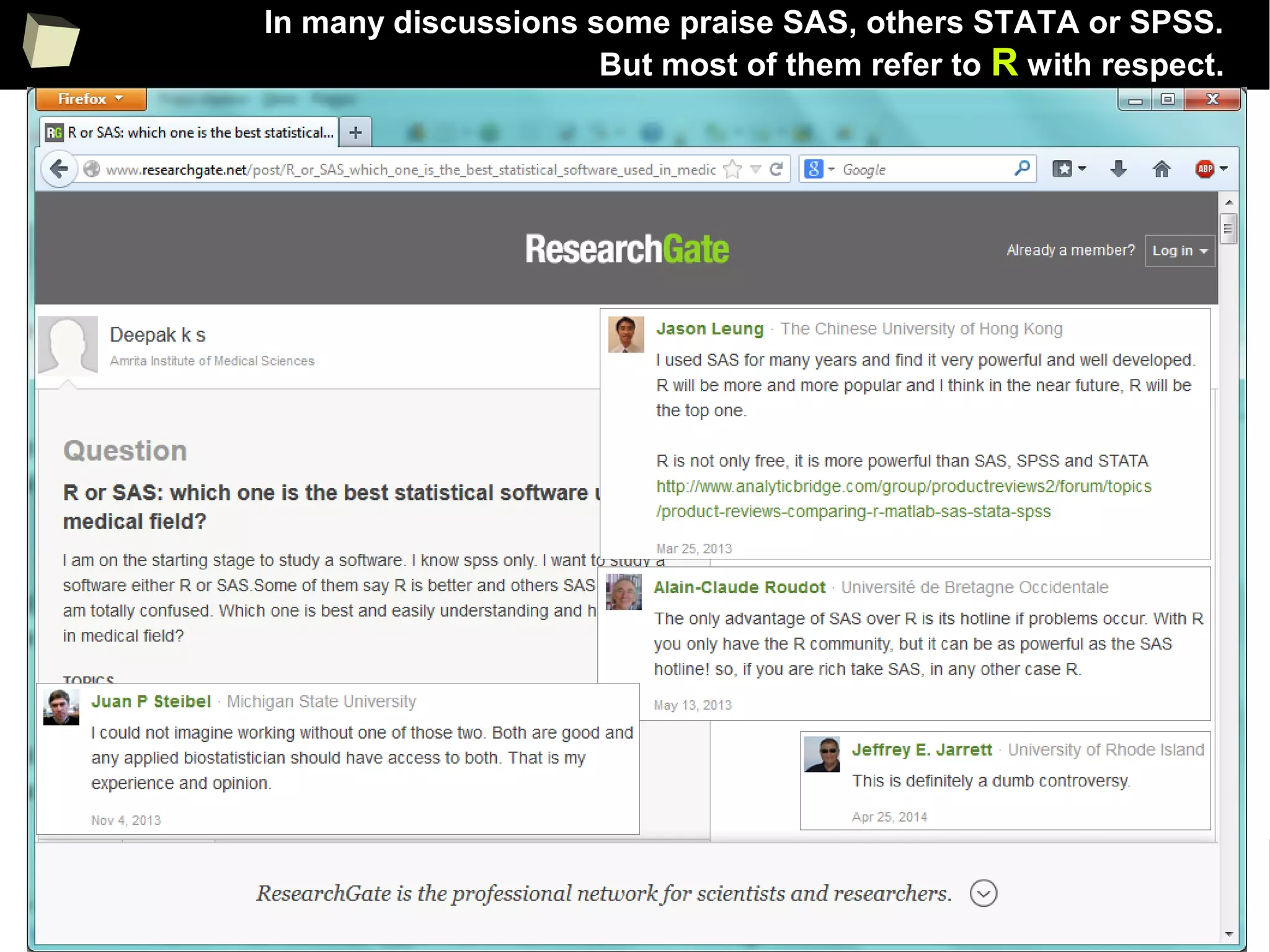Screen dimensions: 1270x952
Task: Reload the page with refresh icon
Action: 776,169
